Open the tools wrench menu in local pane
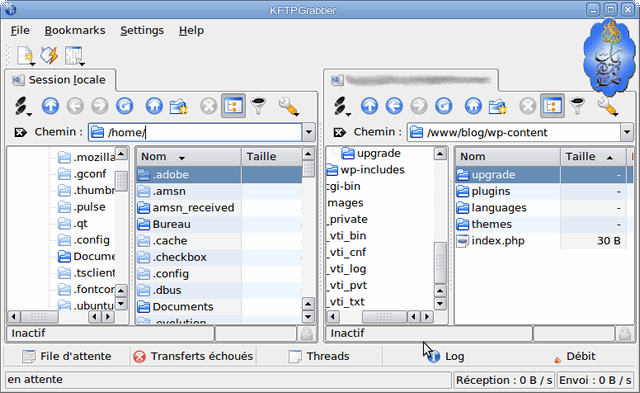Image resolution: width=640 pixels, height=393 pixels. [289, 106]
